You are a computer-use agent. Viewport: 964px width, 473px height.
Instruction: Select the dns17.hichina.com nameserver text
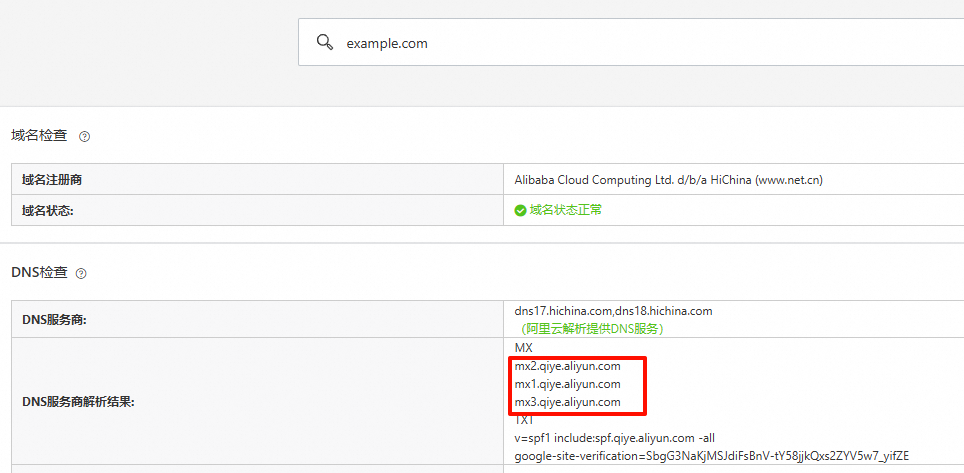[x=563, y=311]
